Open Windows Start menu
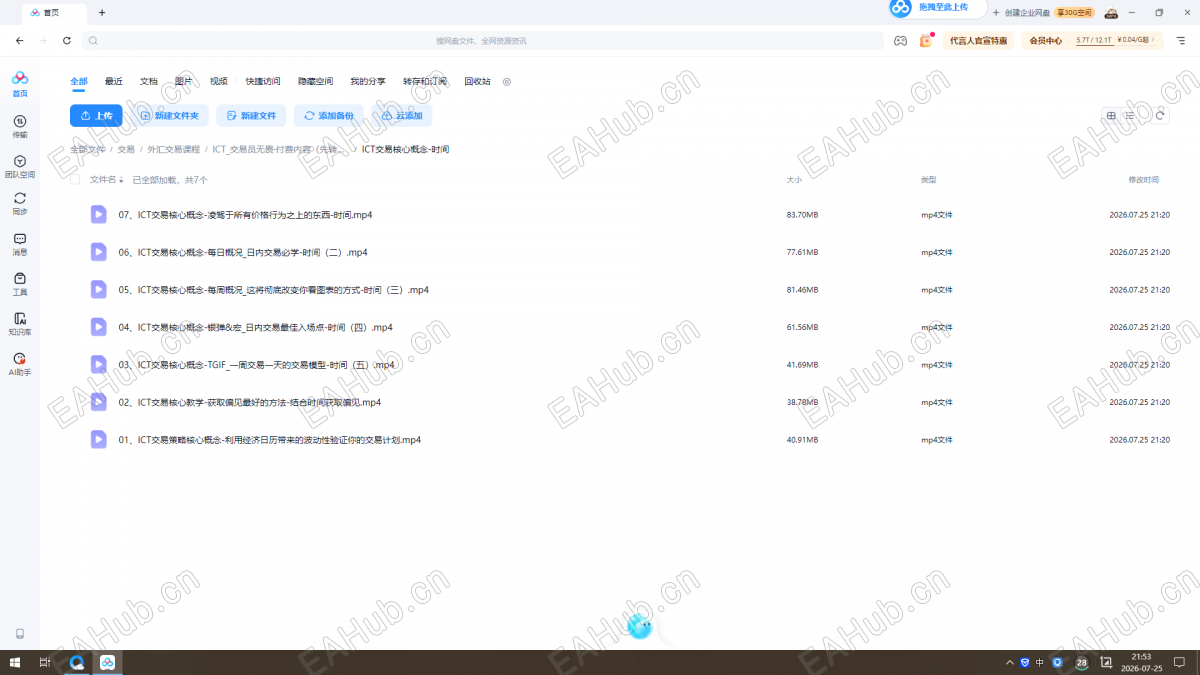This screenshot has width=1200, height=675. [x=14, y=662]
